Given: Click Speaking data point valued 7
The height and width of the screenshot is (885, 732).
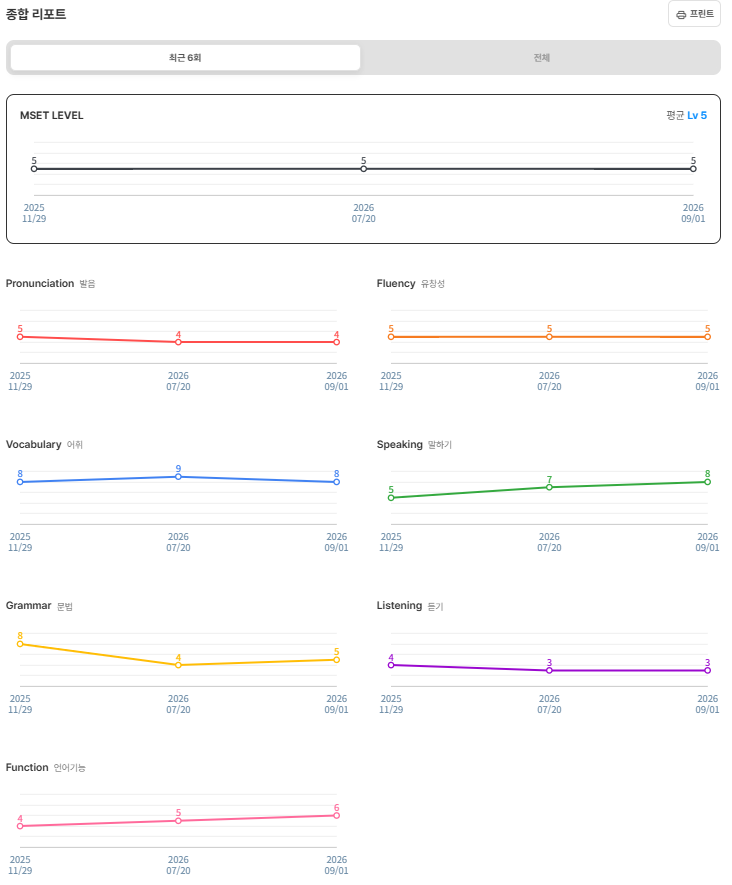Looking at the screenshot, I should 549,487.
